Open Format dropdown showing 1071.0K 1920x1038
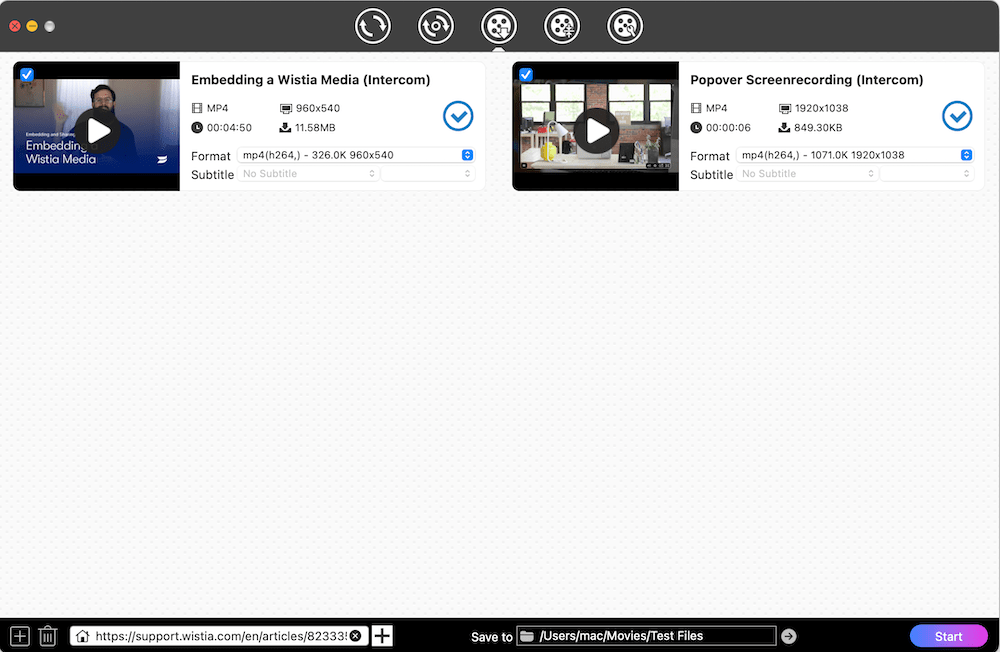 click(855, 155)
